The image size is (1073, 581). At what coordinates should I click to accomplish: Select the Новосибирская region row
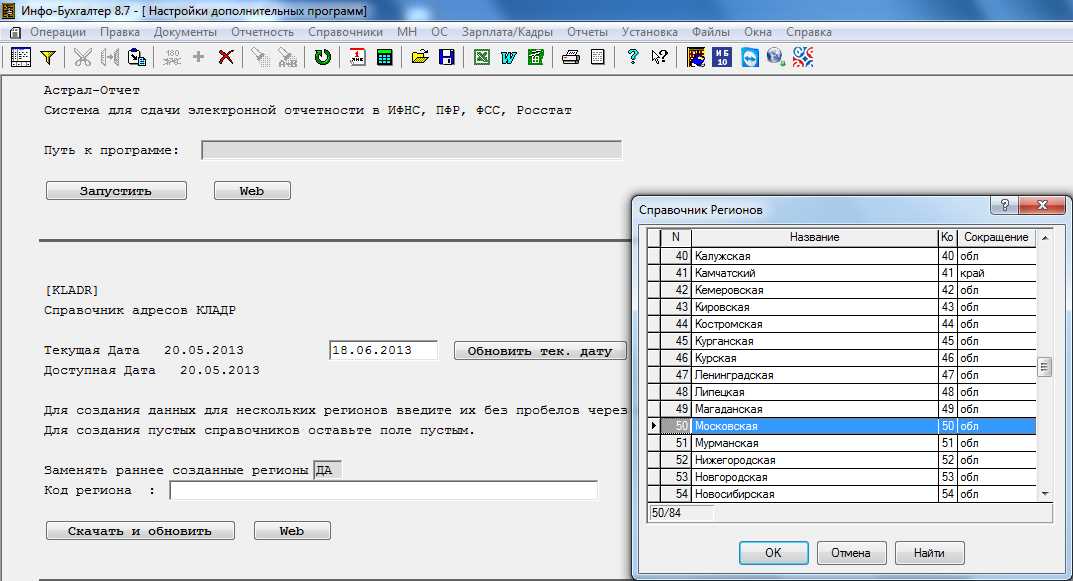point(842,494)
